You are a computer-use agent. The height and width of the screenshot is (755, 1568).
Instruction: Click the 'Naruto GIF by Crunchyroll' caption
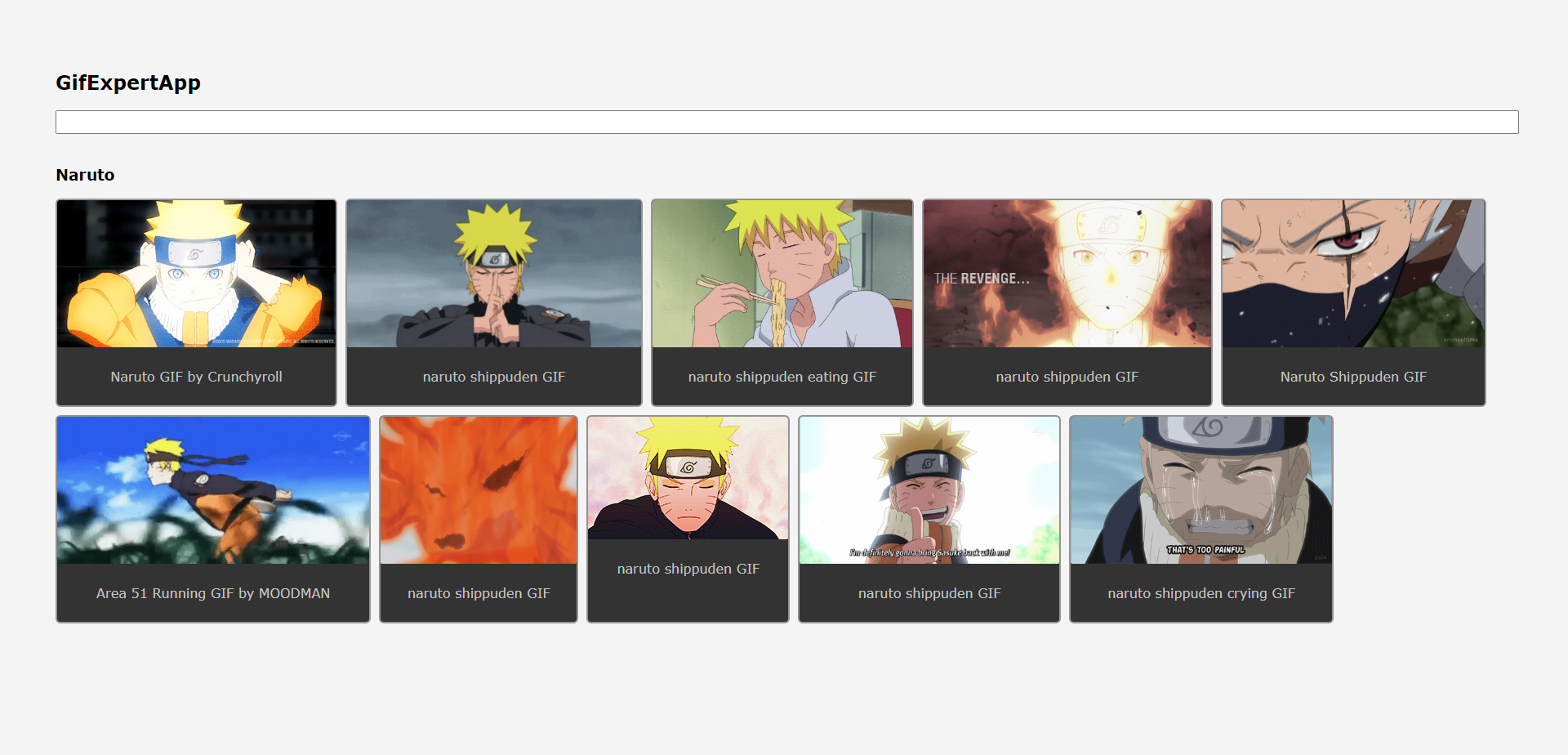(x=196, y=377)
